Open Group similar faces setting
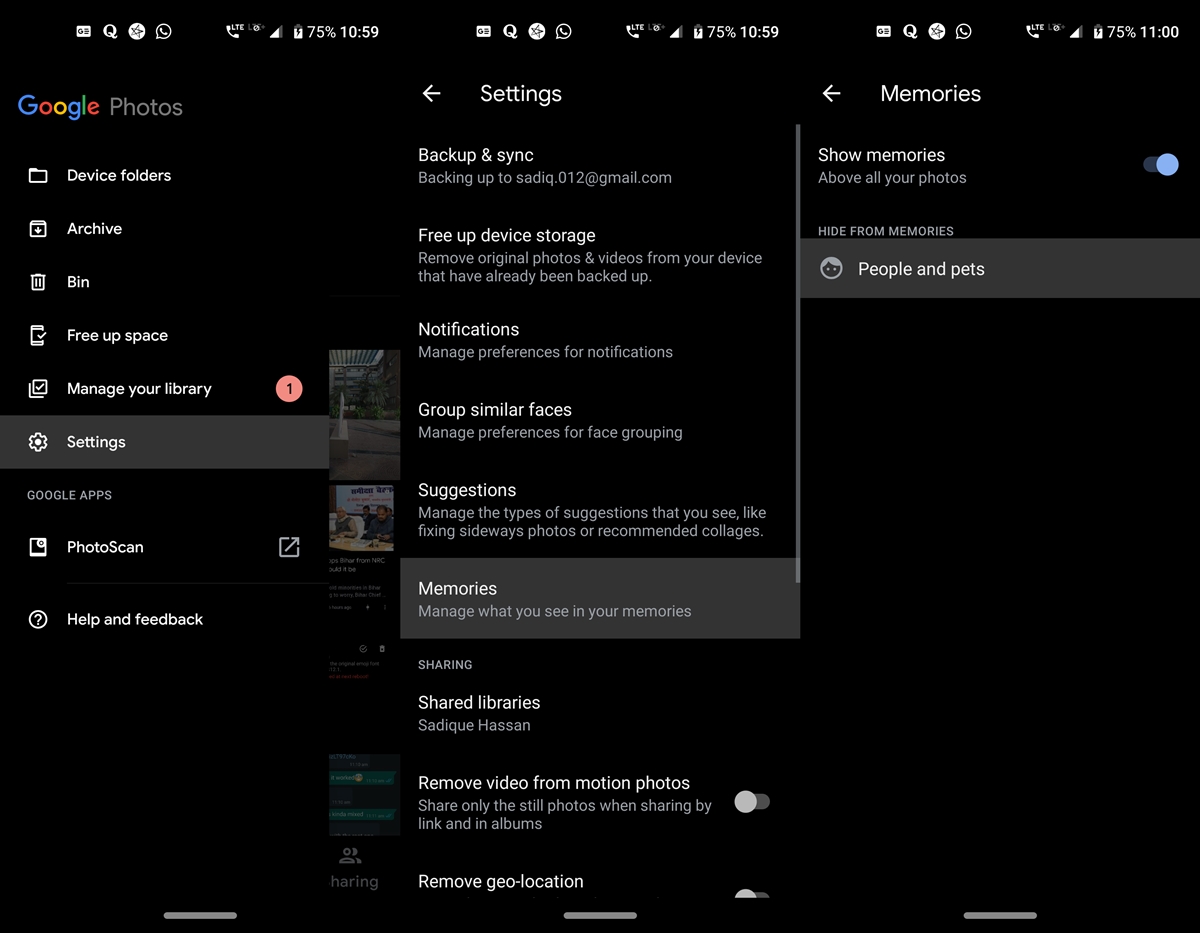This screenshot has width=1200, height=933. point(598,420)
